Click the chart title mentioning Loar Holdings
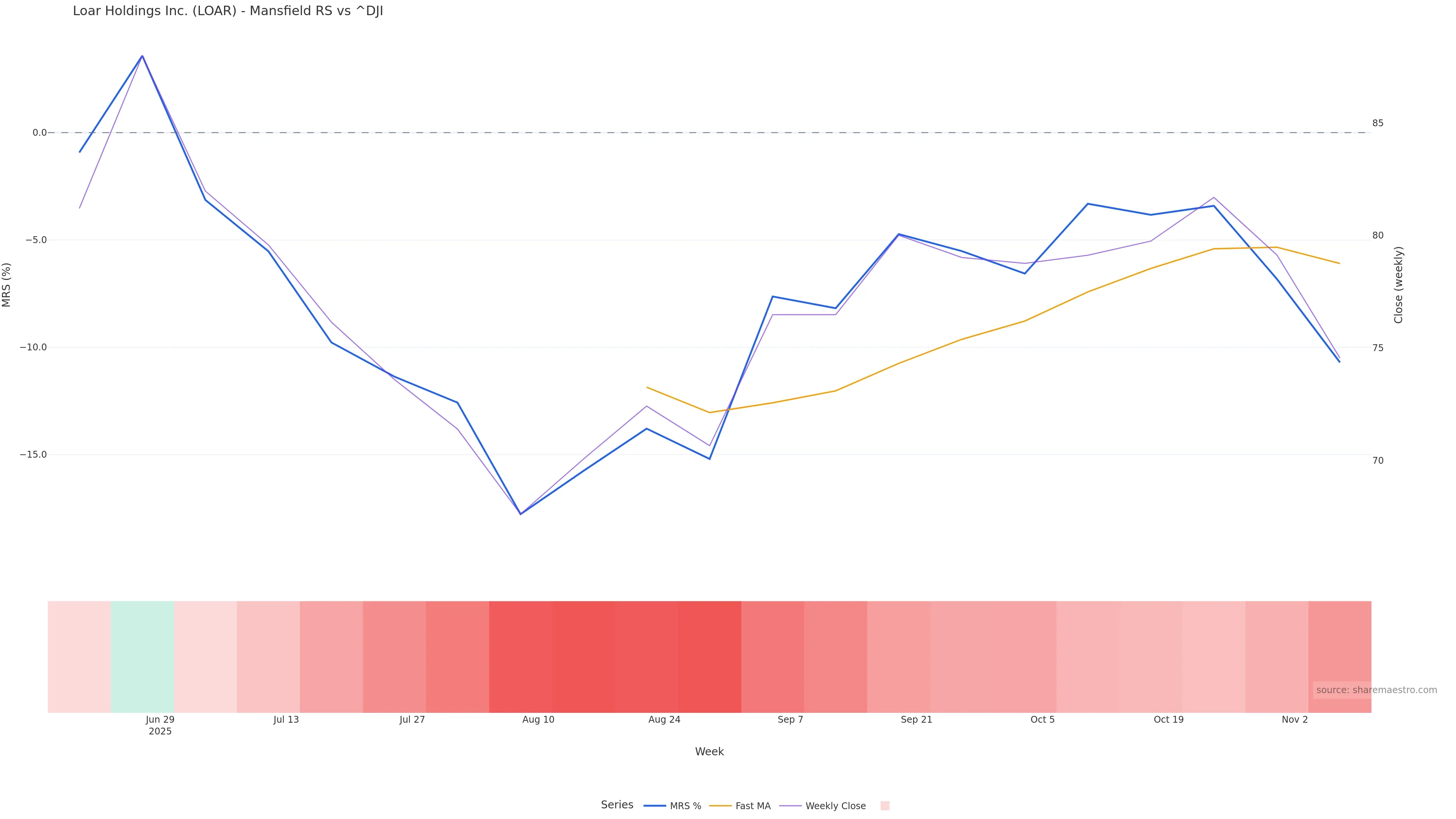Image resolution: width=1456 pixels, height=819 pixels. point(228,11)
